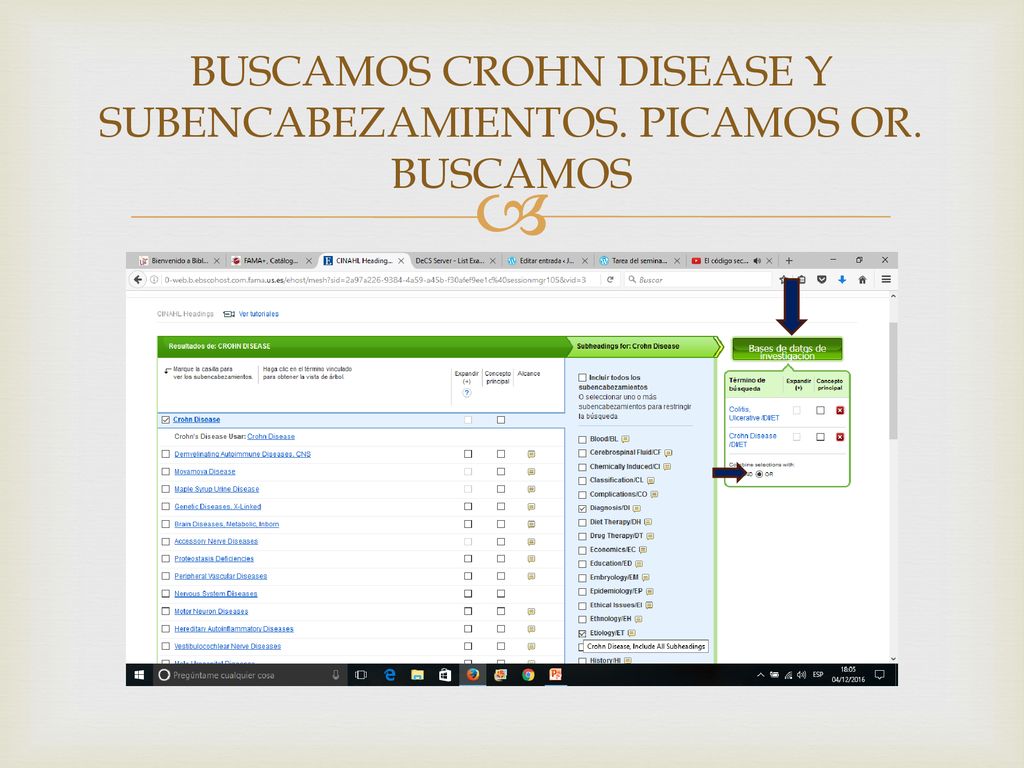Open the Firefox downloads arrow
The image size is (1024, 768).
[842, 280]
